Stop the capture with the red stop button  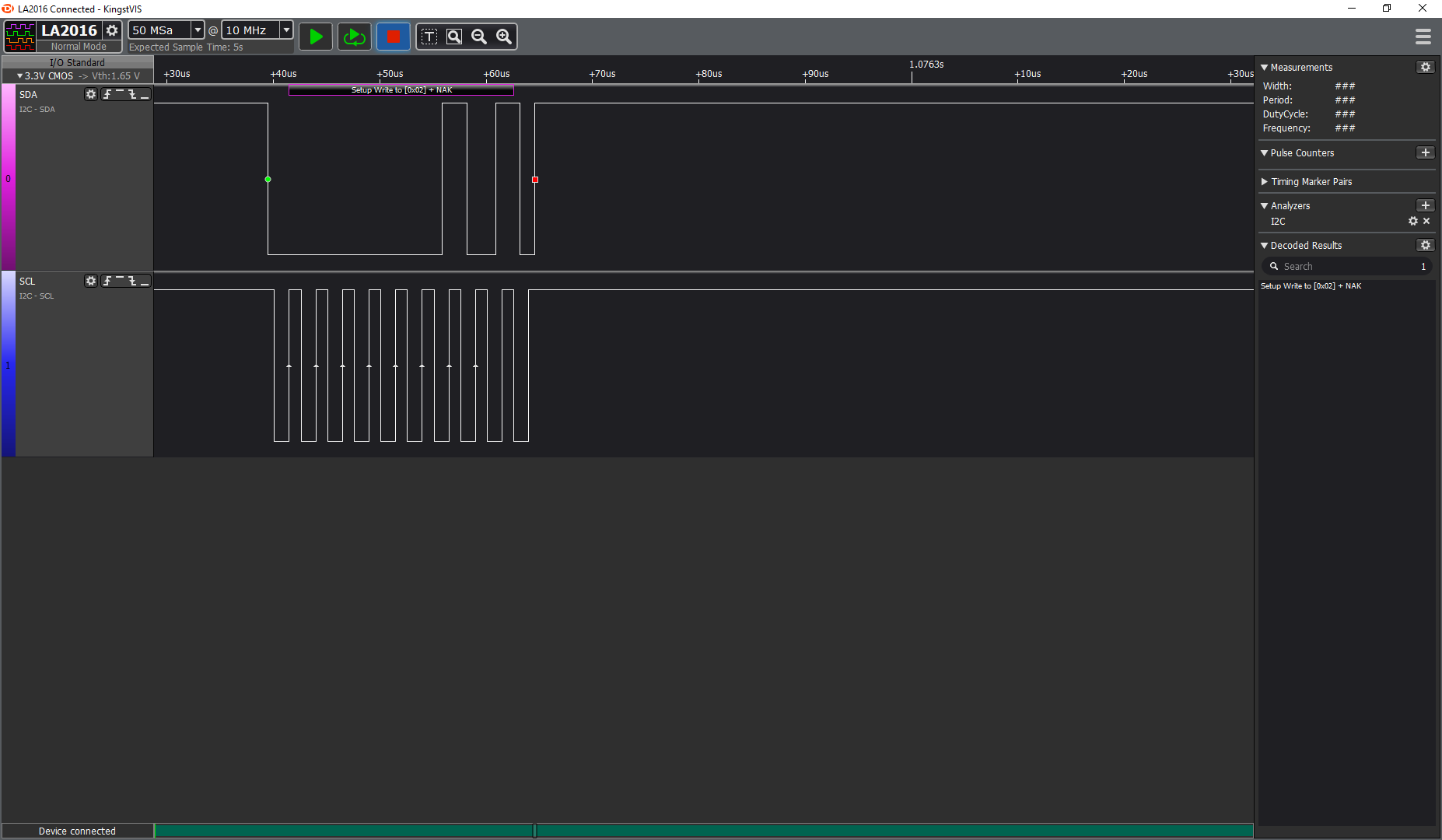[393, 37]
